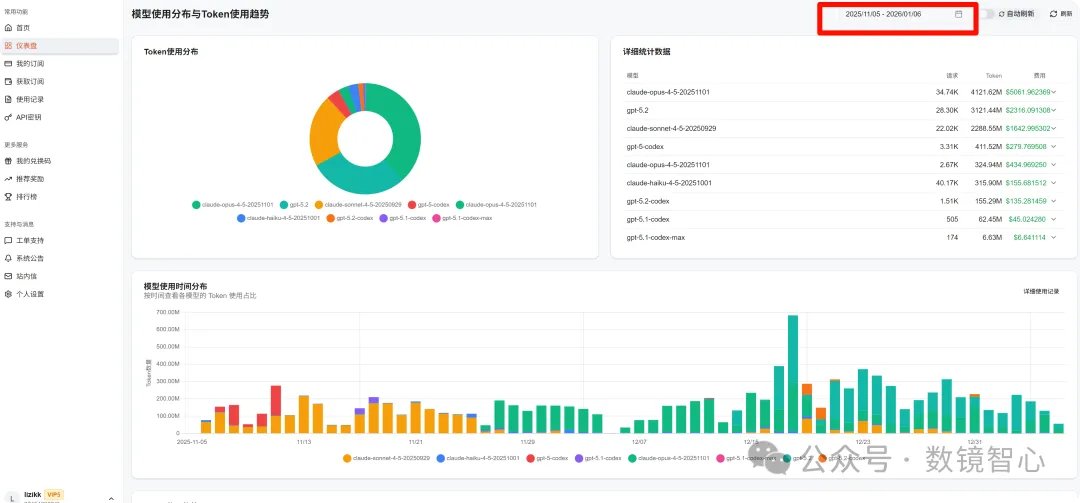Open 获取订阅 wallet icon entry
This screenshot has height=503, width=1080.
8,81
